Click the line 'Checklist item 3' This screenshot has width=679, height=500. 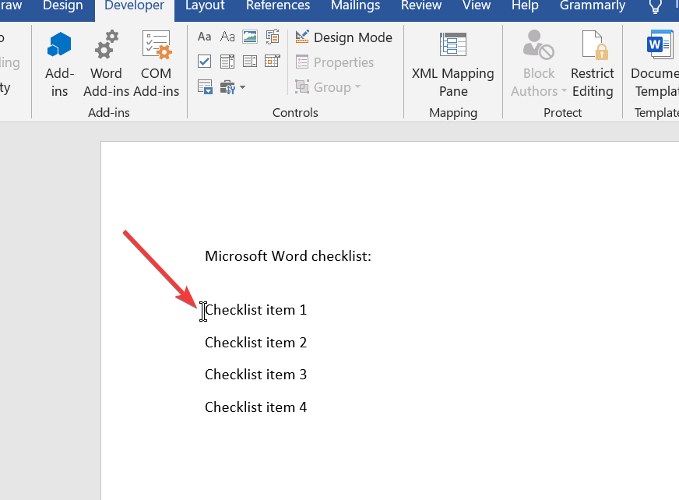click(x=255, y=374)
